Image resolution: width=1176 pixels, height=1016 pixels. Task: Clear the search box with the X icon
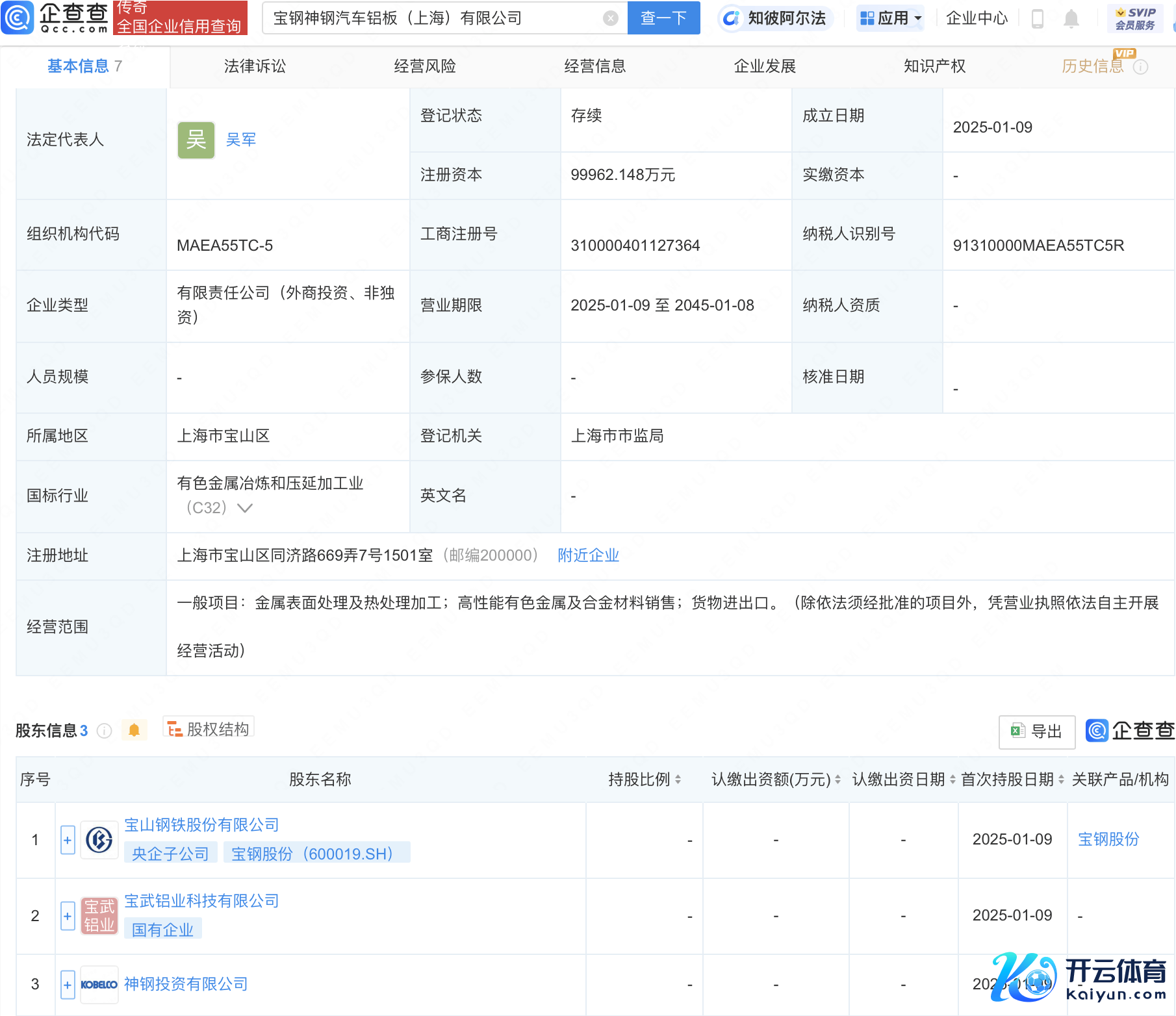coord(610,18)
